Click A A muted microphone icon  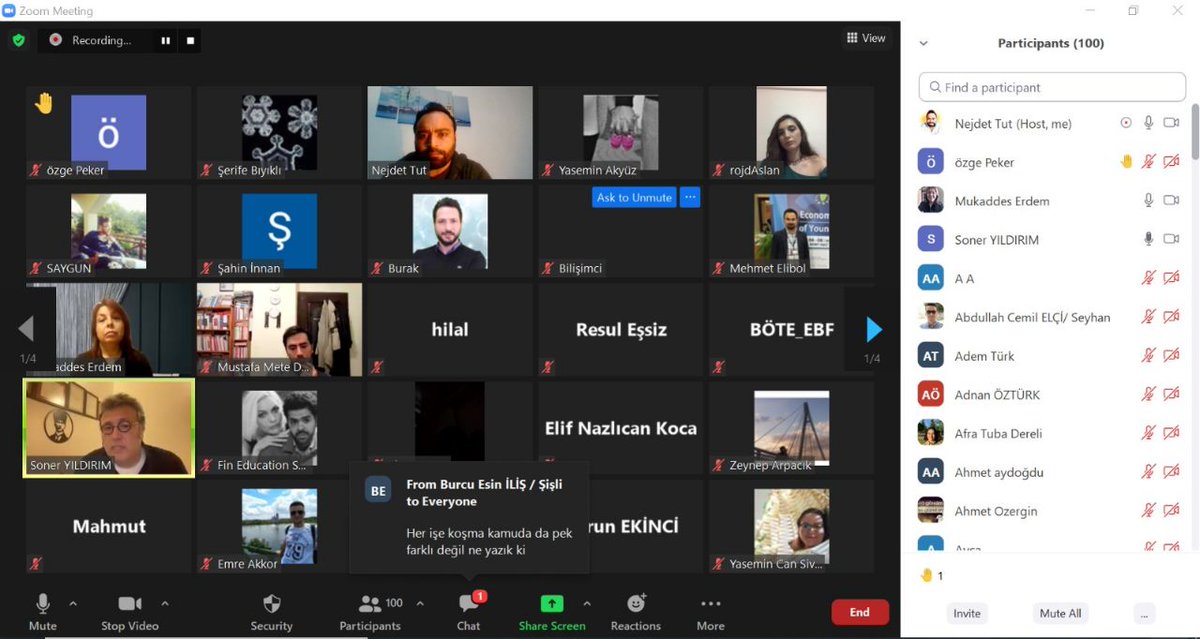[1149, 278]
